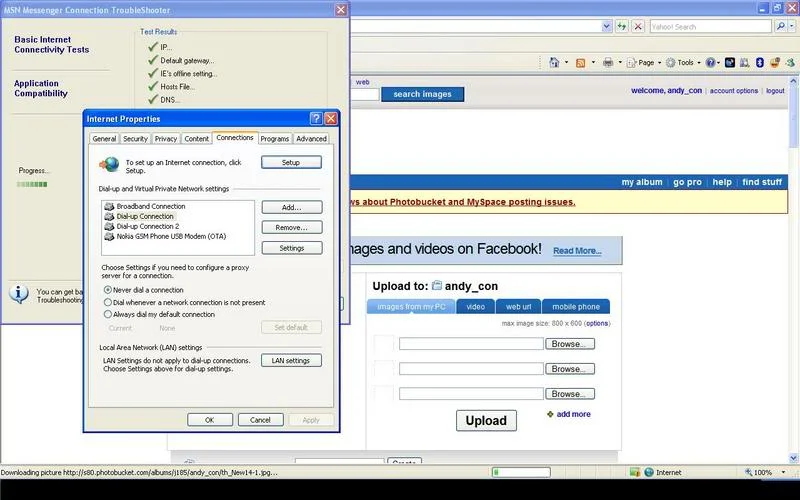The height and width of the screenshot is (500, 800).
Task: Select Dial-up Connection 2 in the list
Action: pos(142,226)
